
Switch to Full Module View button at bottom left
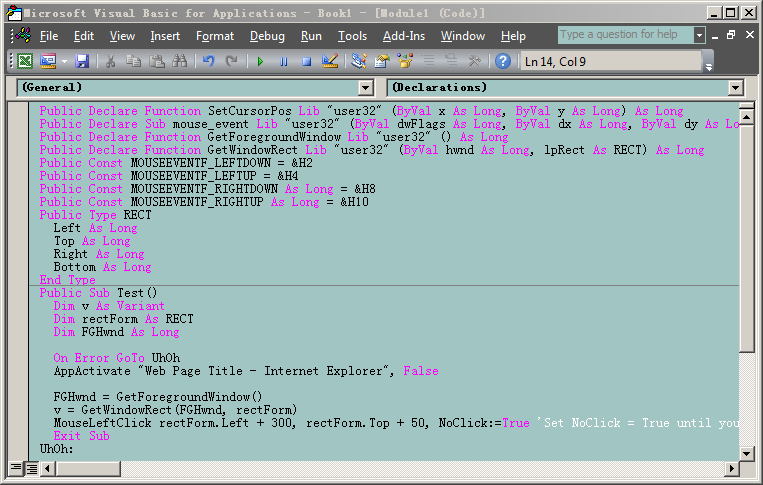click(x=32, y=469)
